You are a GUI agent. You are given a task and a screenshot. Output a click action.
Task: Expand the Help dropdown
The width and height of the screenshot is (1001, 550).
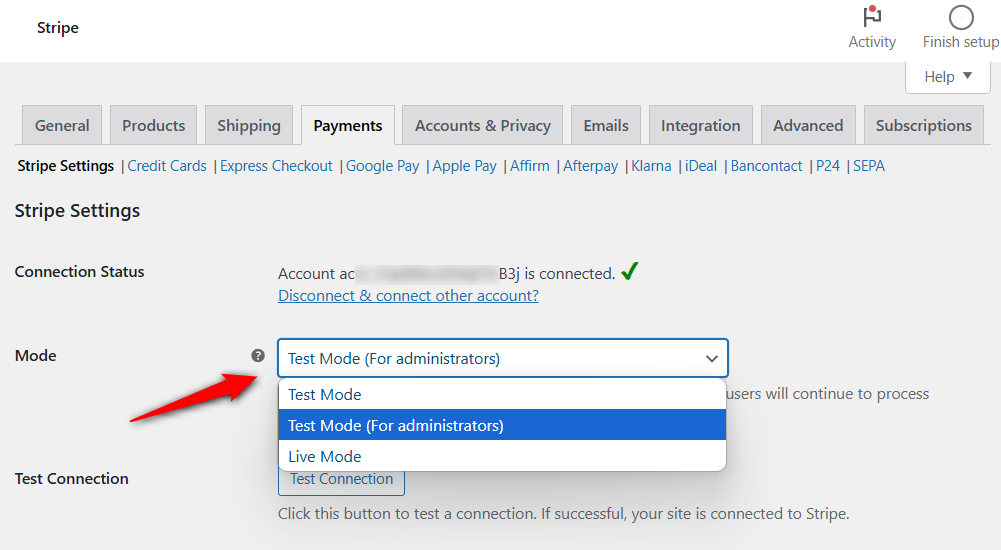(x=947, y=77)
